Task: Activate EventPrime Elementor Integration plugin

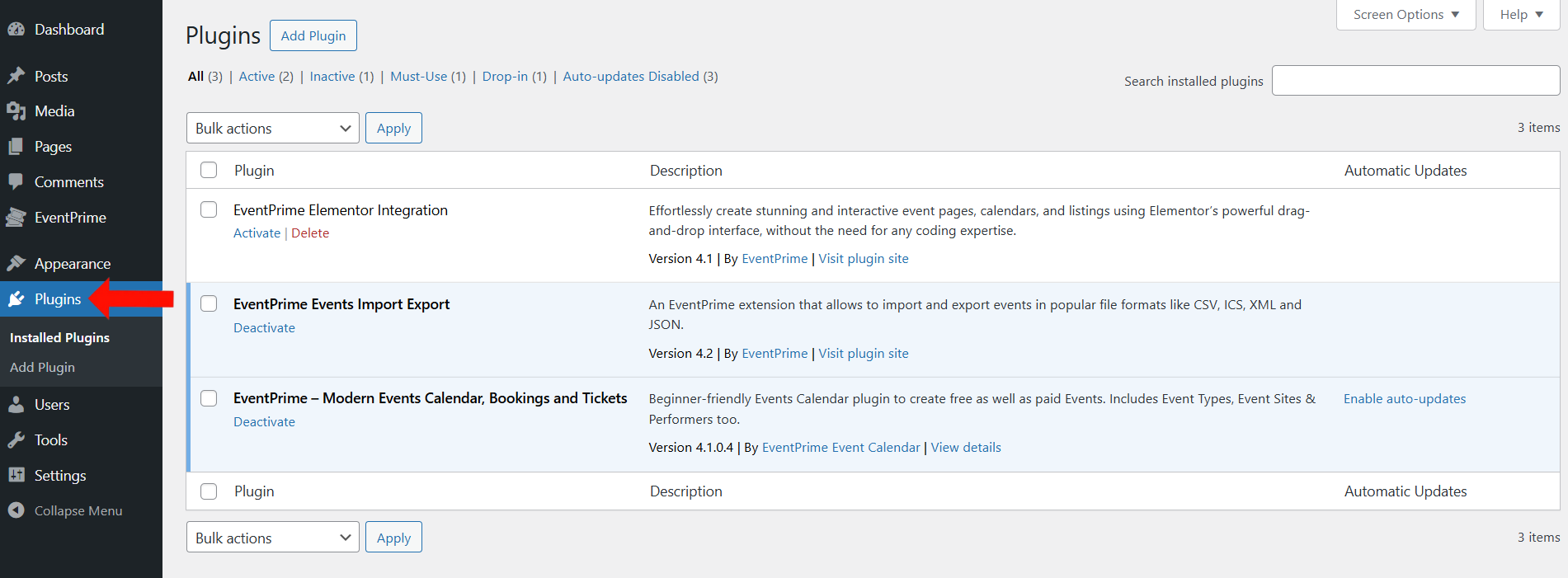Action: pyautogui.click(x=257, y=233)
